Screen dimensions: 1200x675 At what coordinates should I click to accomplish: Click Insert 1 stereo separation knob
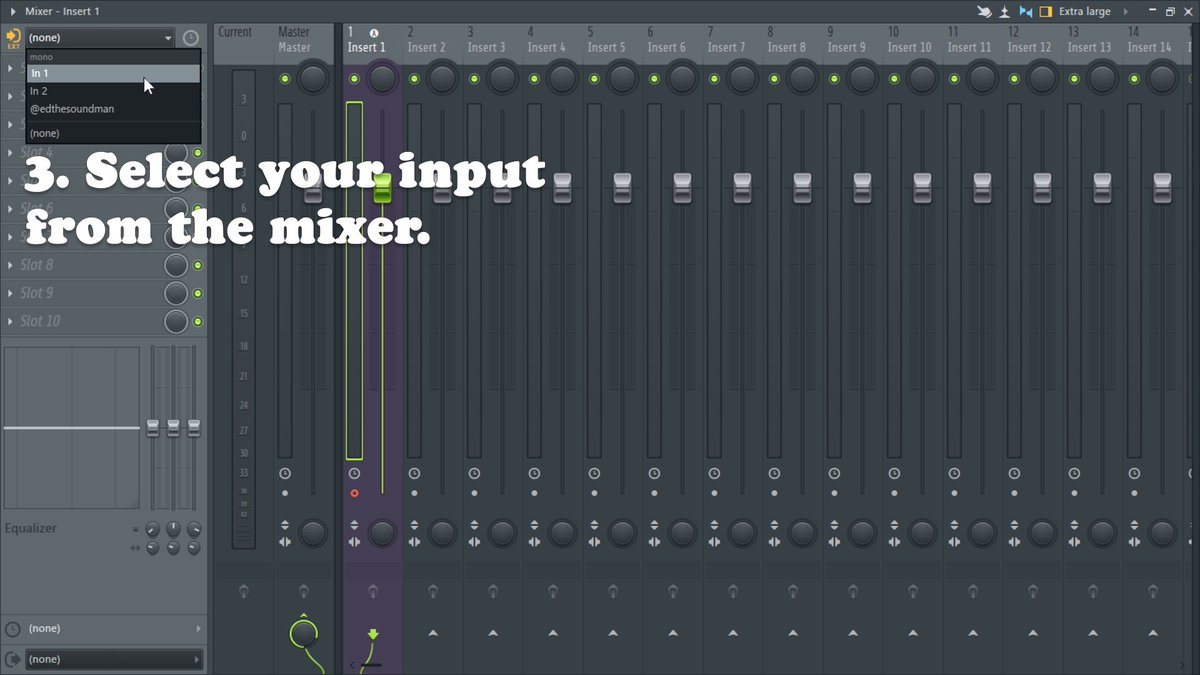[382, 532]
